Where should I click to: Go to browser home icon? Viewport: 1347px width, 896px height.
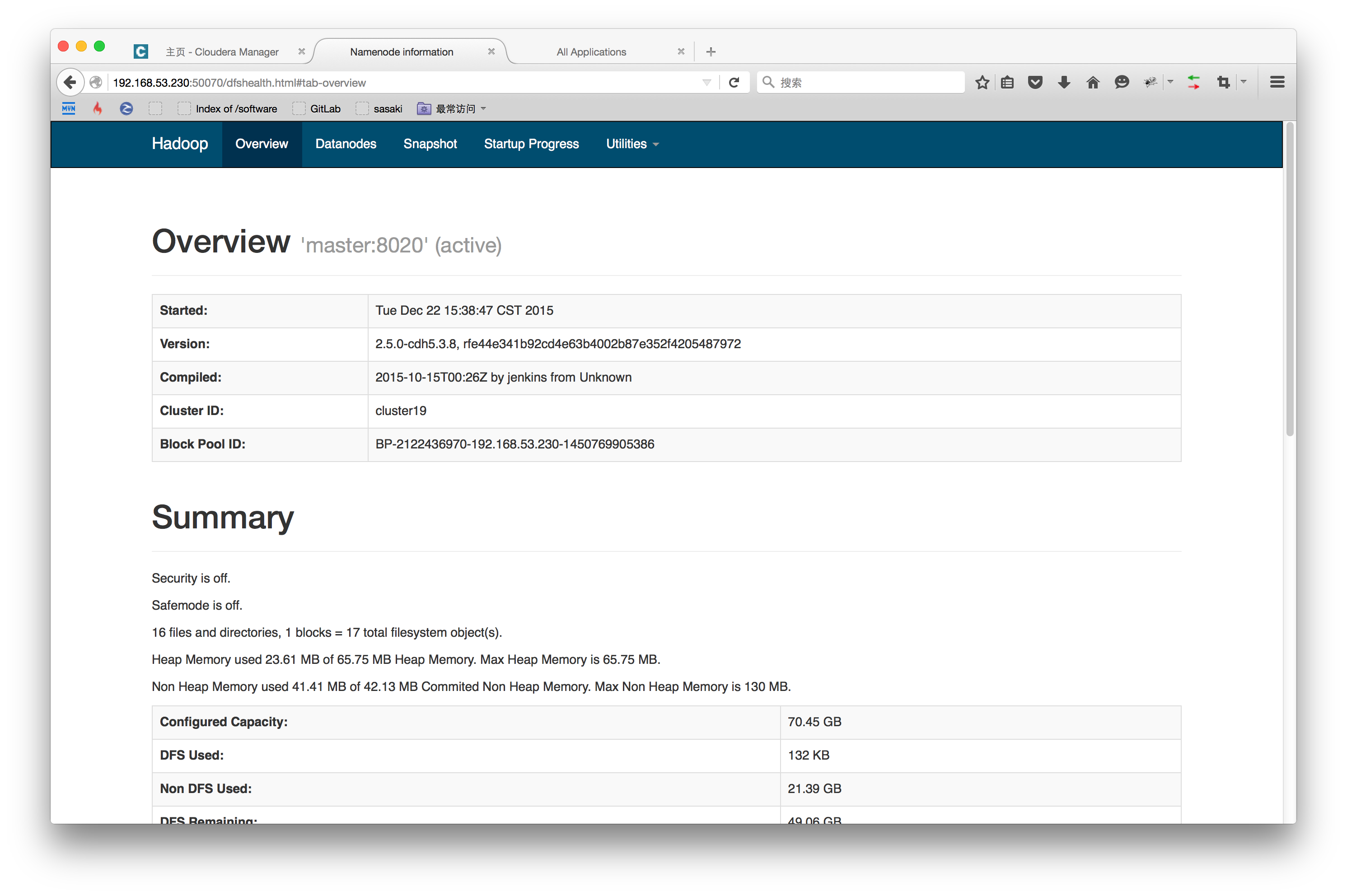pos(1093,82)
